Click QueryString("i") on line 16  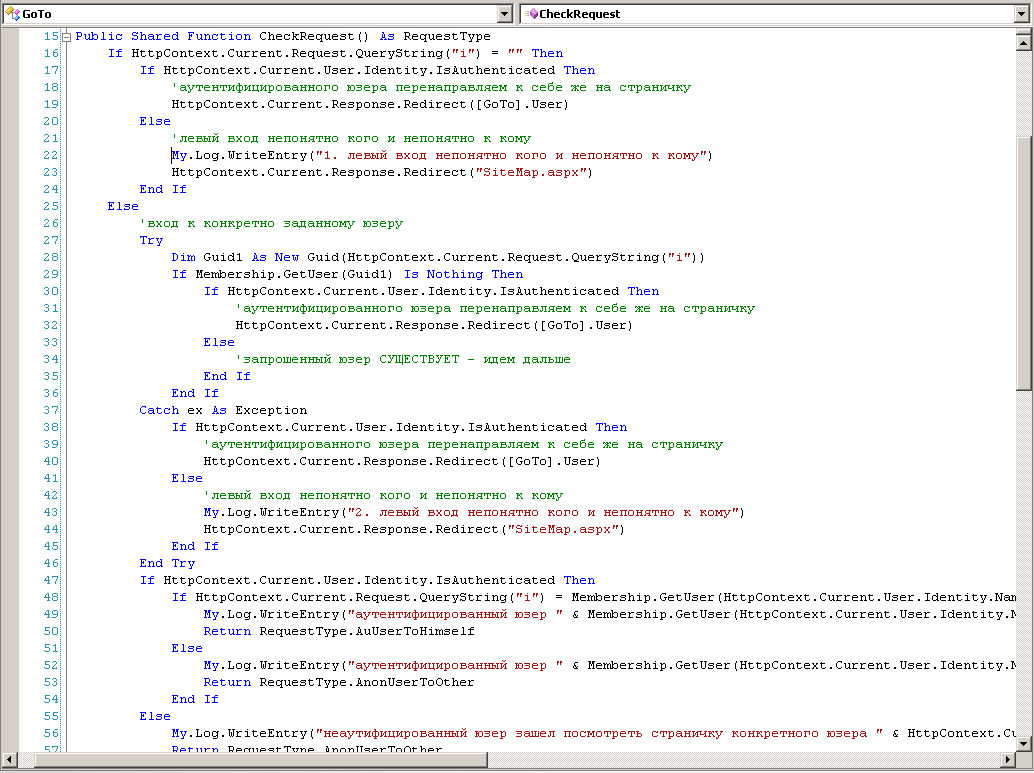coord(418,53)
